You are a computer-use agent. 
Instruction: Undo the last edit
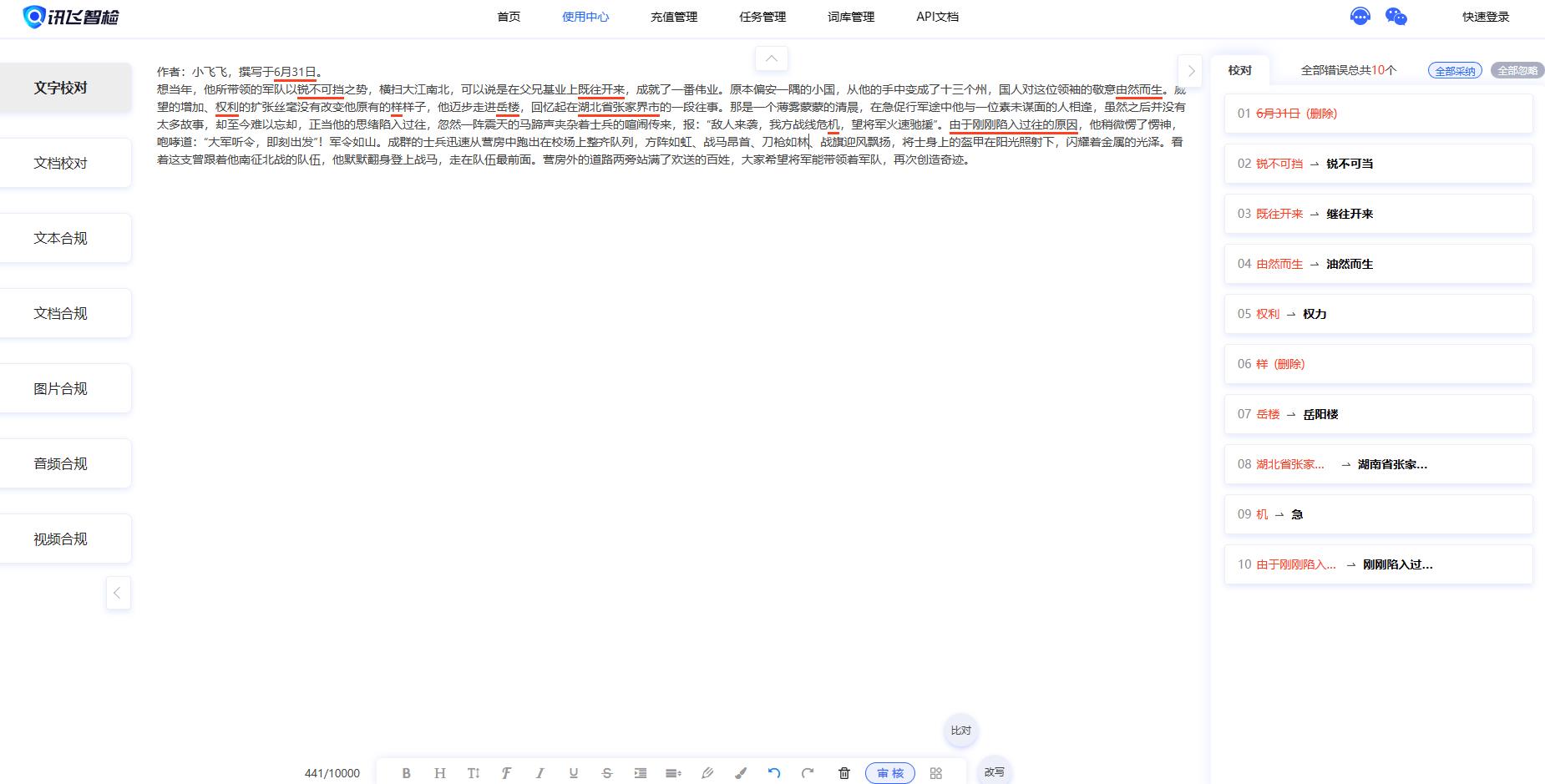[774, 773]
